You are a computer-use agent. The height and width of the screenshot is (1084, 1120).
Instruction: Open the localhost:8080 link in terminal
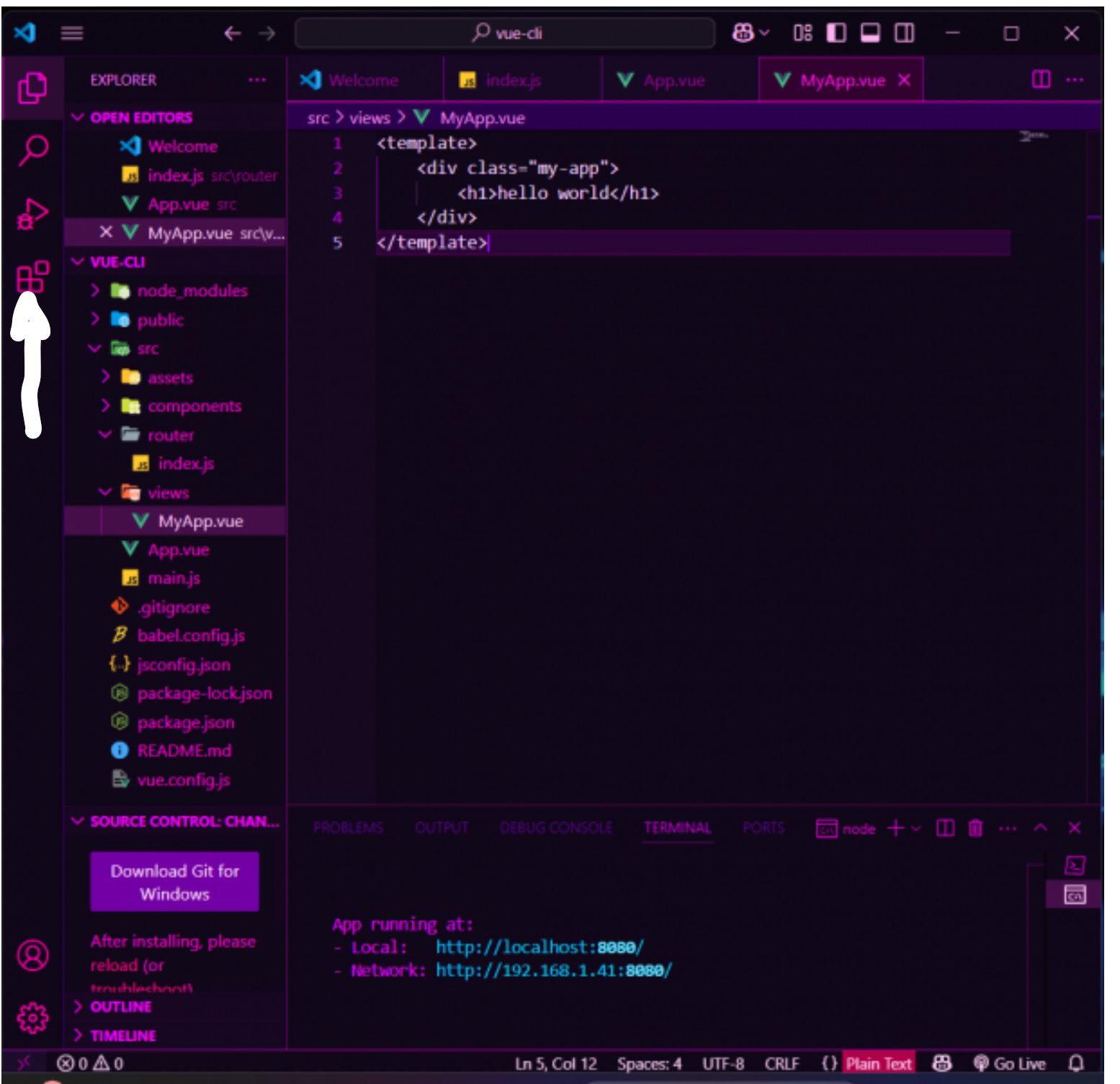click(539, 947)
